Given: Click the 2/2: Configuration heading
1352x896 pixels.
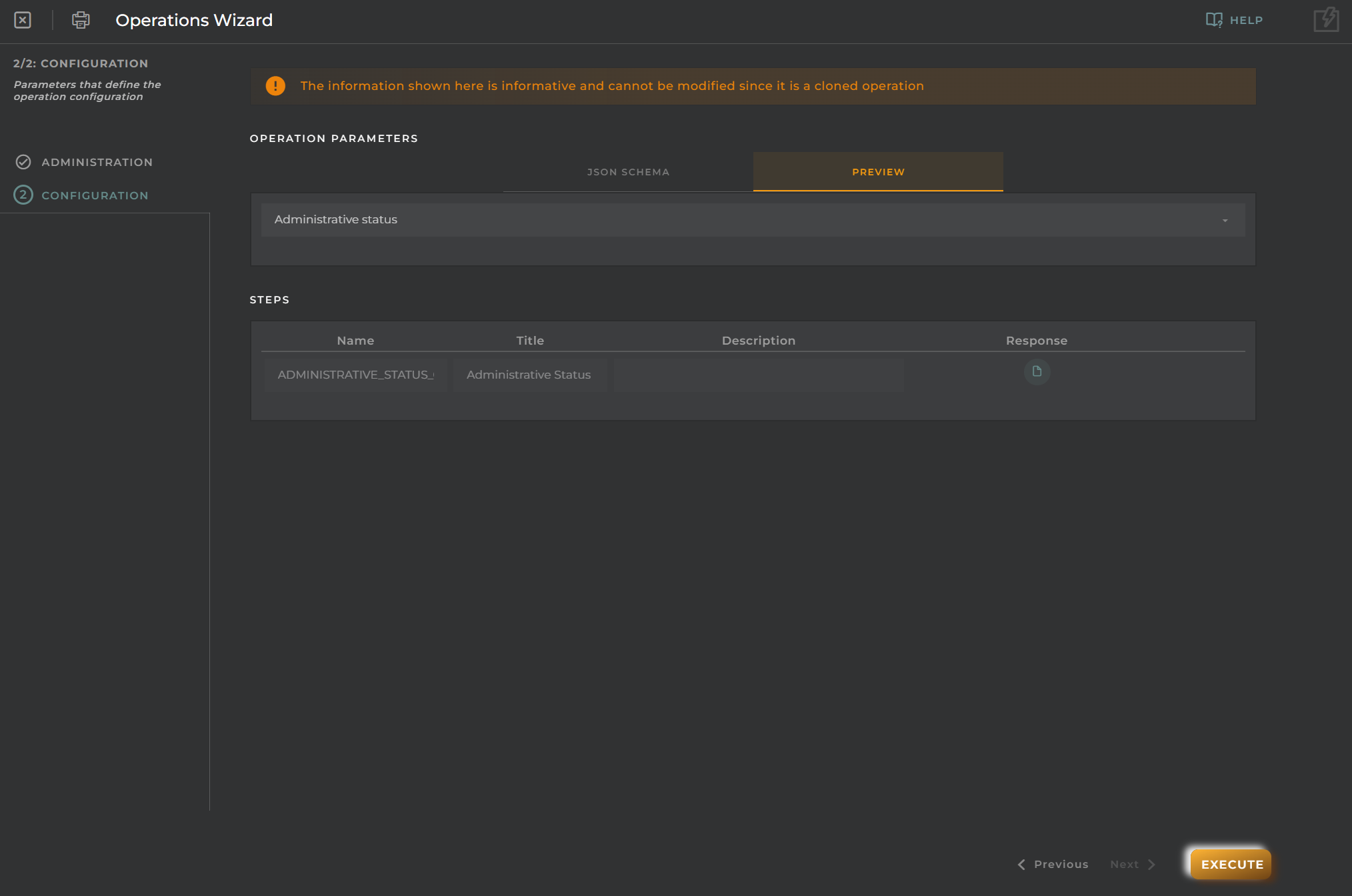Looking at the screenshot, I should point(81,63).
